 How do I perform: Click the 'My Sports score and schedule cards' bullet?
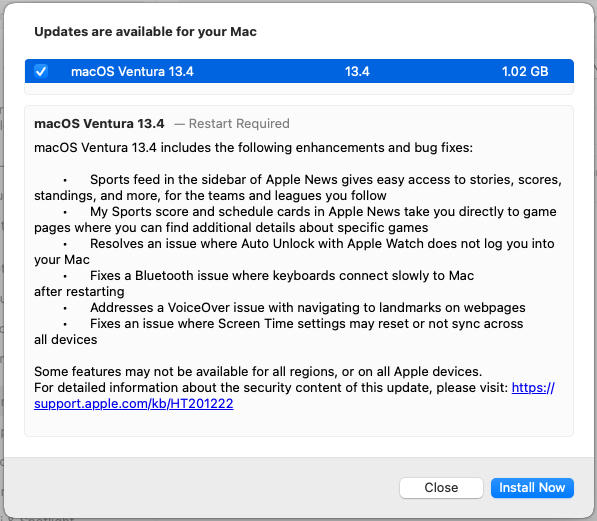295,219
